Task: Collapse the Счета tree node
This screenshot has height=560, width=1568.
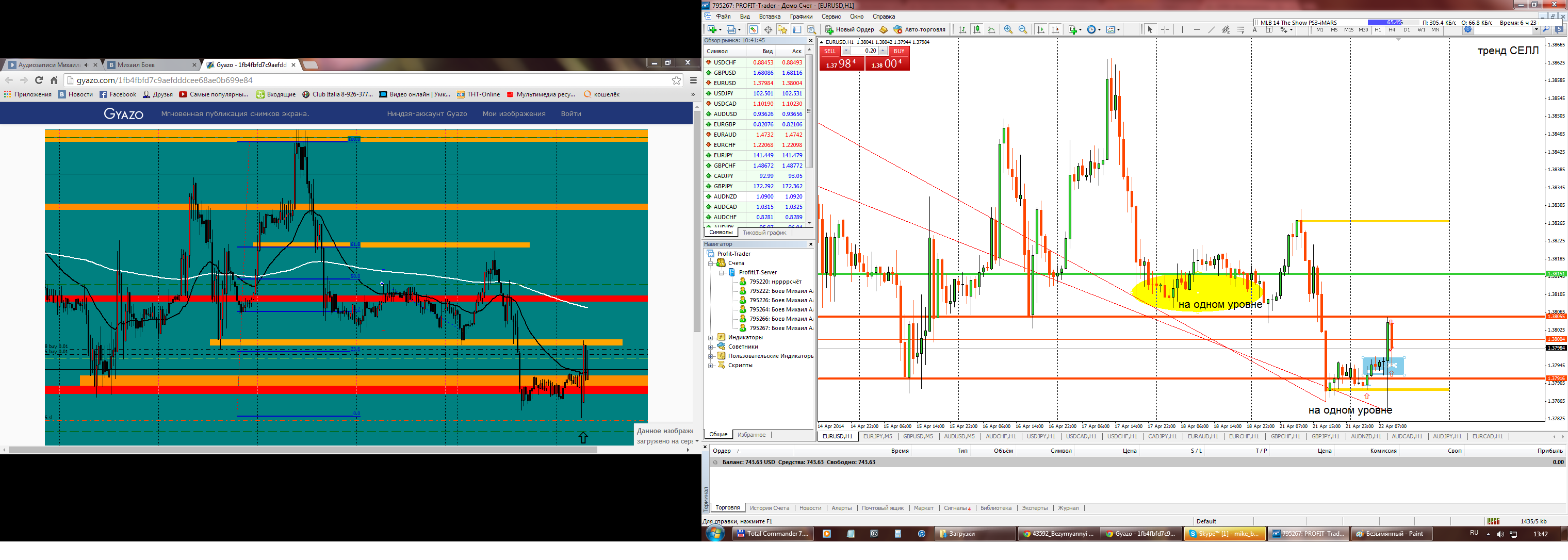Action: (710, 263)
